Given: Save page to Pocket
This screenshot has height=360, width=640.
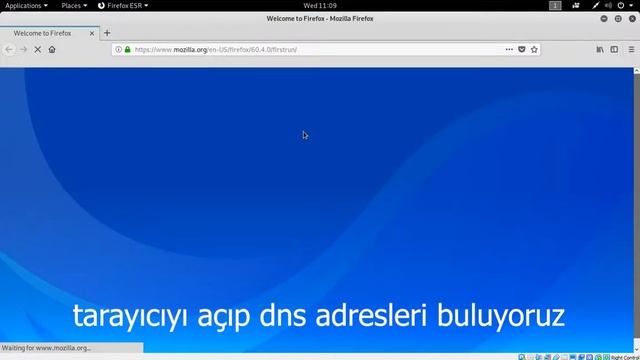Looking at the screenshot, I should tap(522, 49).
